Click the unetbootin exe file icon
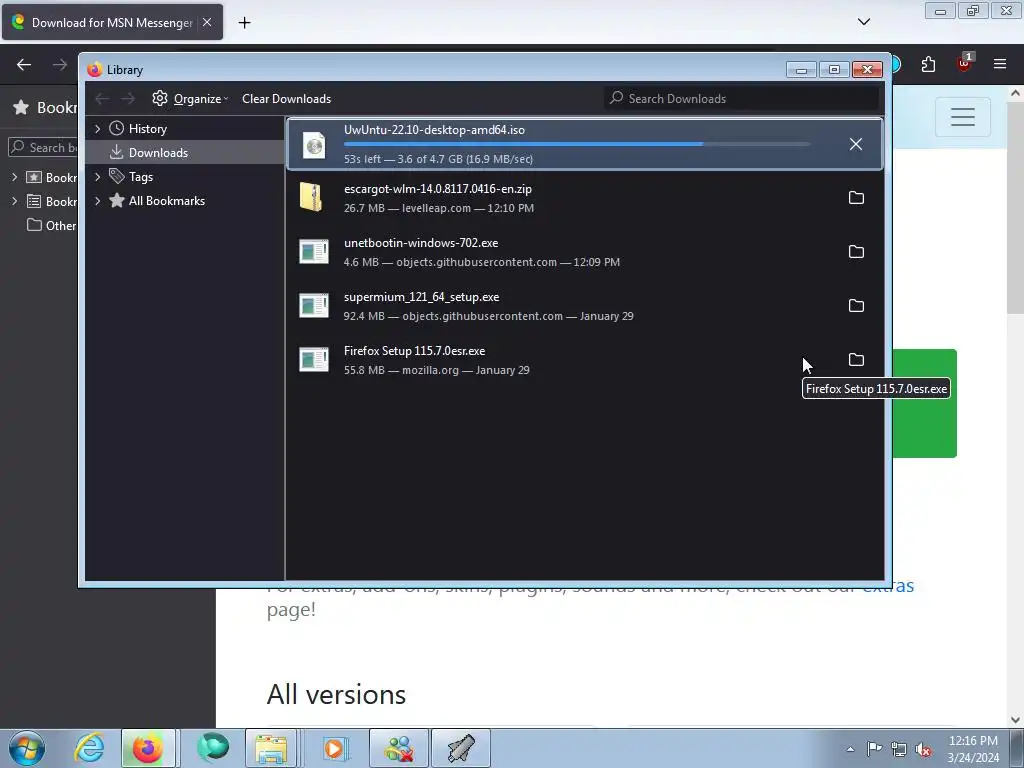Image resolution: width=1024 pixels, height=768 pixels. point(314,251)
